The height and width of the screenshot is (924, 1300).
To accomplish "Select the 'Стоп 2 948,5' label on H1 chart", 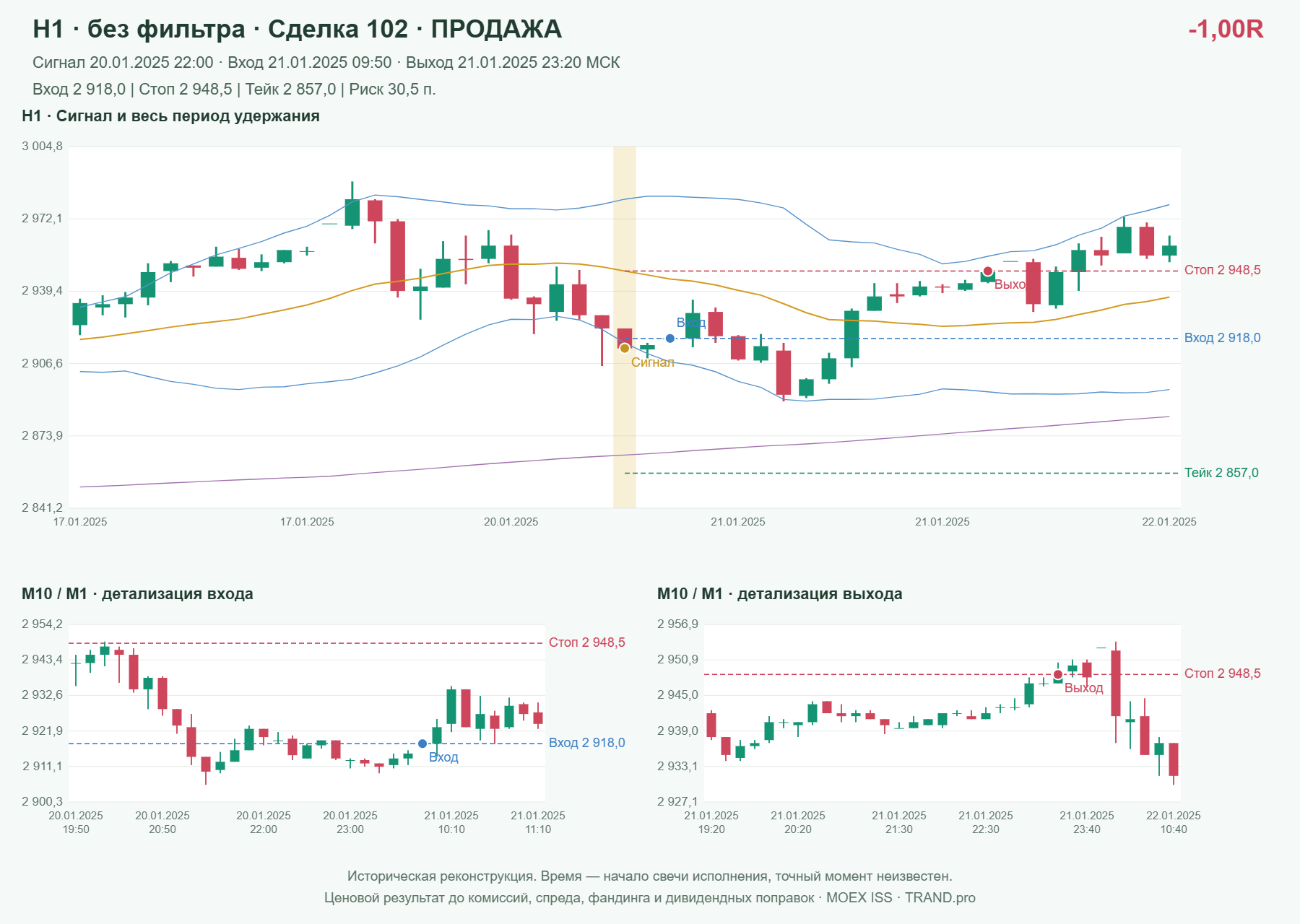I will pyautogui.click(x=1223, y=270).
